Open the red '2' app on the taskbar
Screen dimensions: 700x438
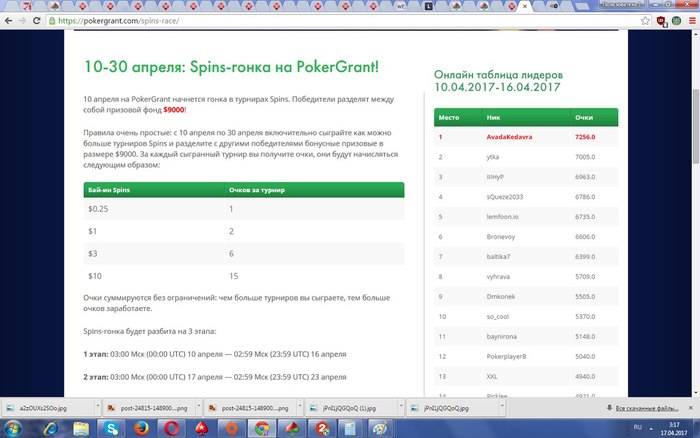(322, 429)
